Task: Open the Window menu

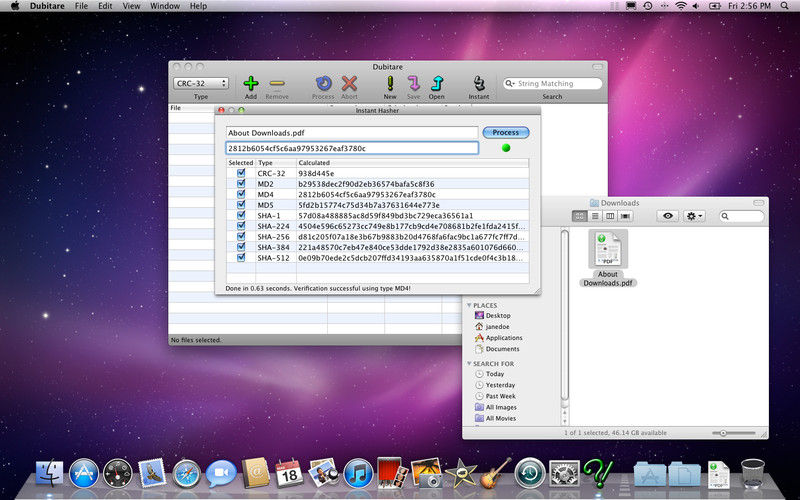Action: (x=165, y=6)
